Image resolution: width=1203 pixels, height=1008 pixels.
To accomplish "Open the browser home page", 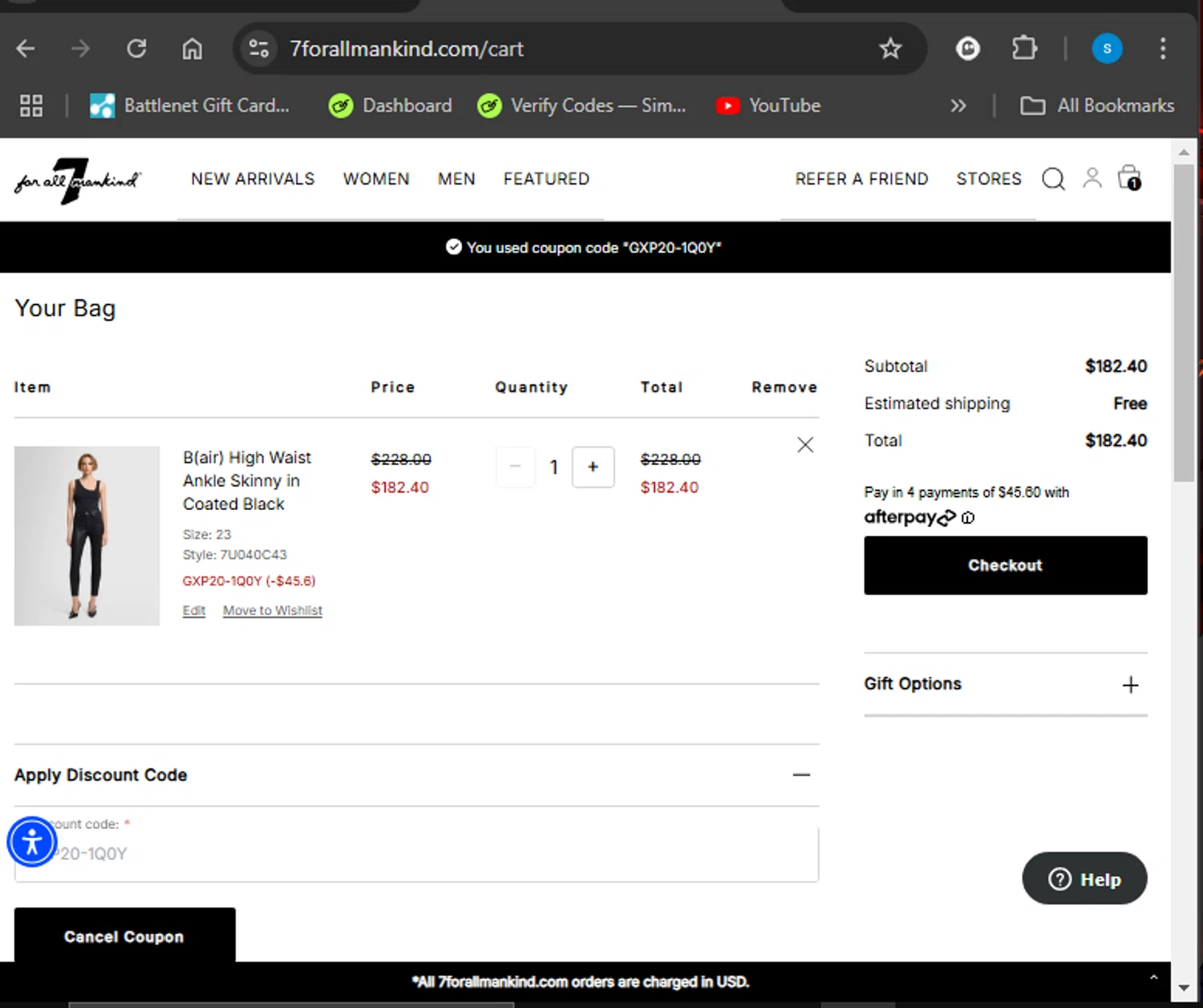I will point(192,49).
